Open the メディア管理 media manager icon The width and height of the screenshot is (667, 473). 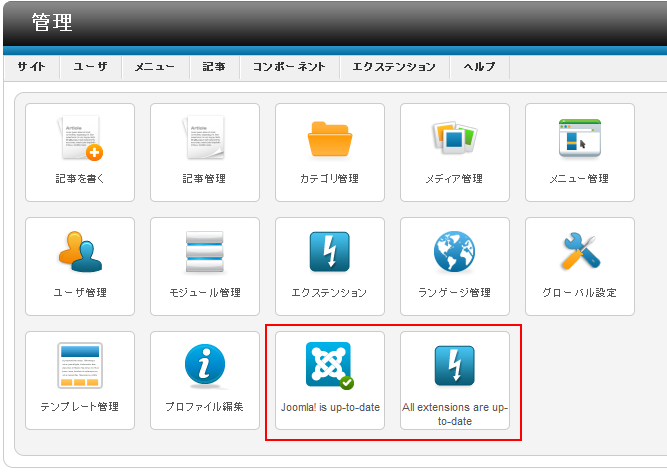(x=455, y=137)
